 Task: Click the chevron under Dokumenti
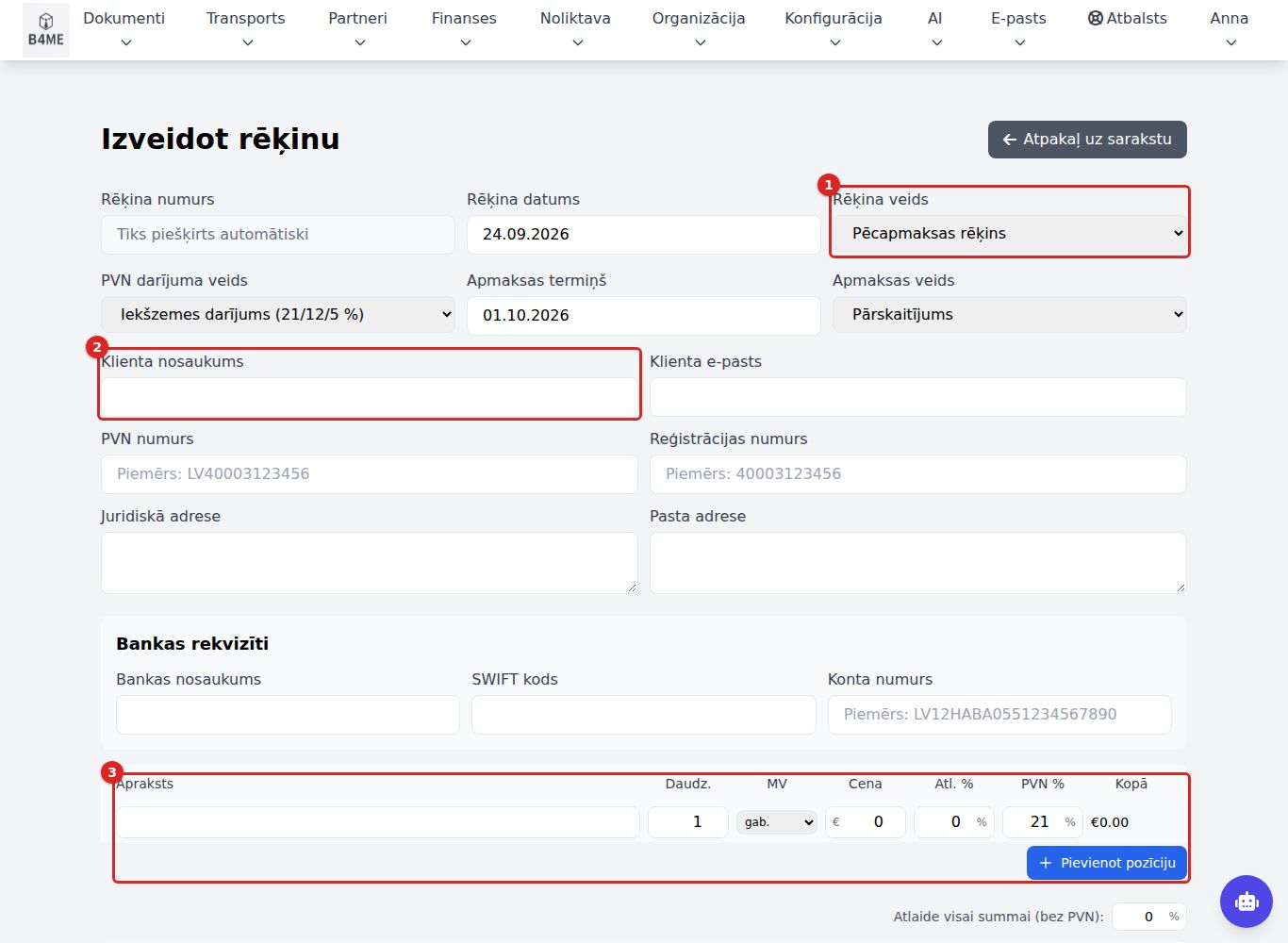coord(126,42)
